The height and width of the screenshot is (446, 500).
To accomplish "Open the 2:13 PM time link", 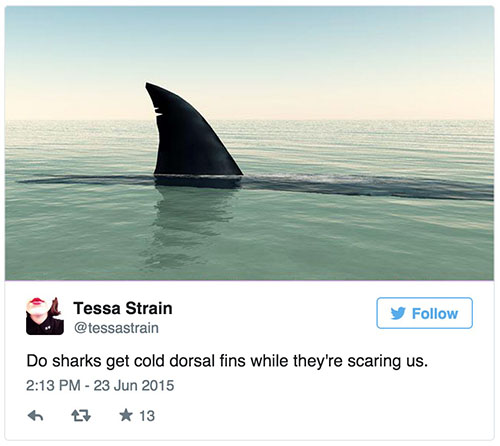I will (53, 386).
